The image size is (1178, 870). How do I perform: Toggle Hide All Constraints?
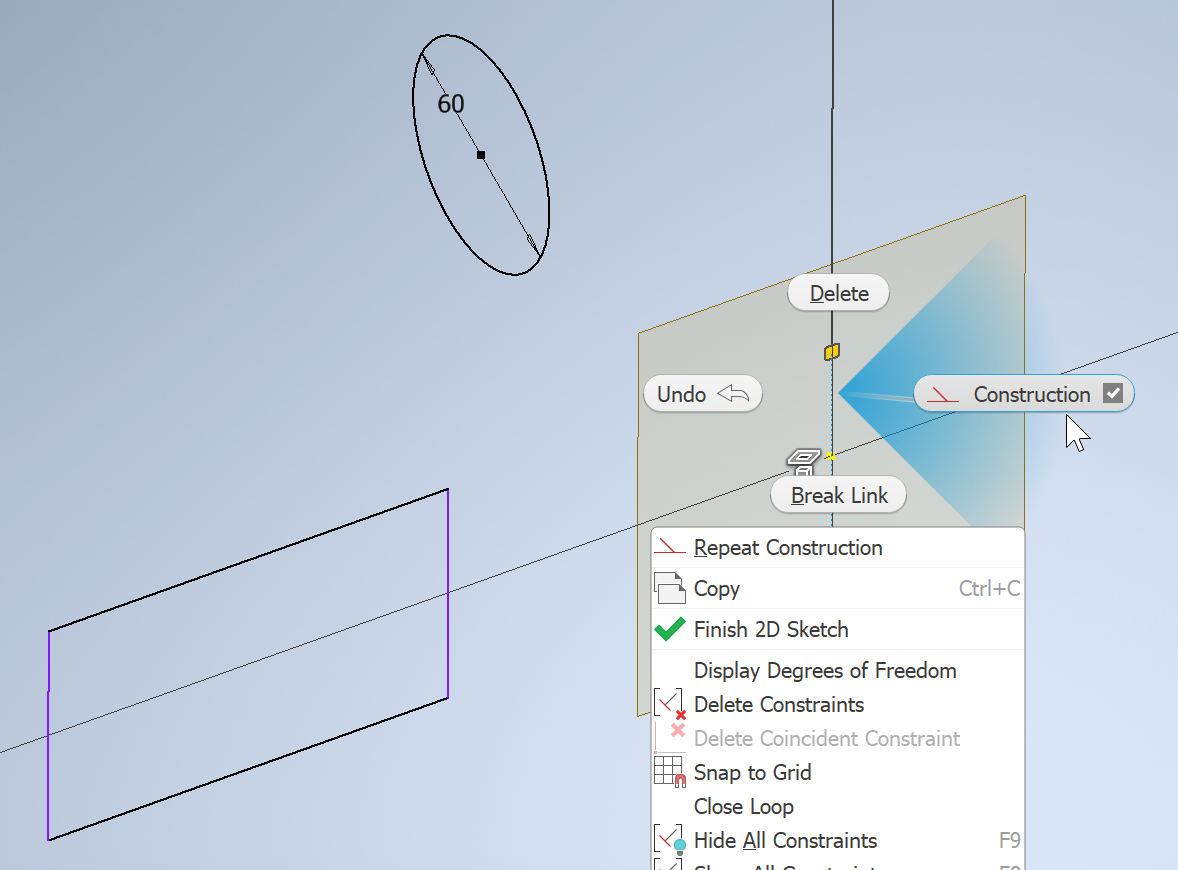785,840
